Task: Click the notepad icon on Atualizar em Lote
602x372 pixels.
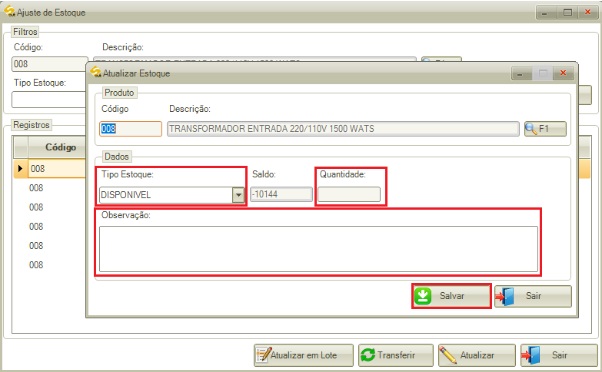Action: [x=263, y=355]
